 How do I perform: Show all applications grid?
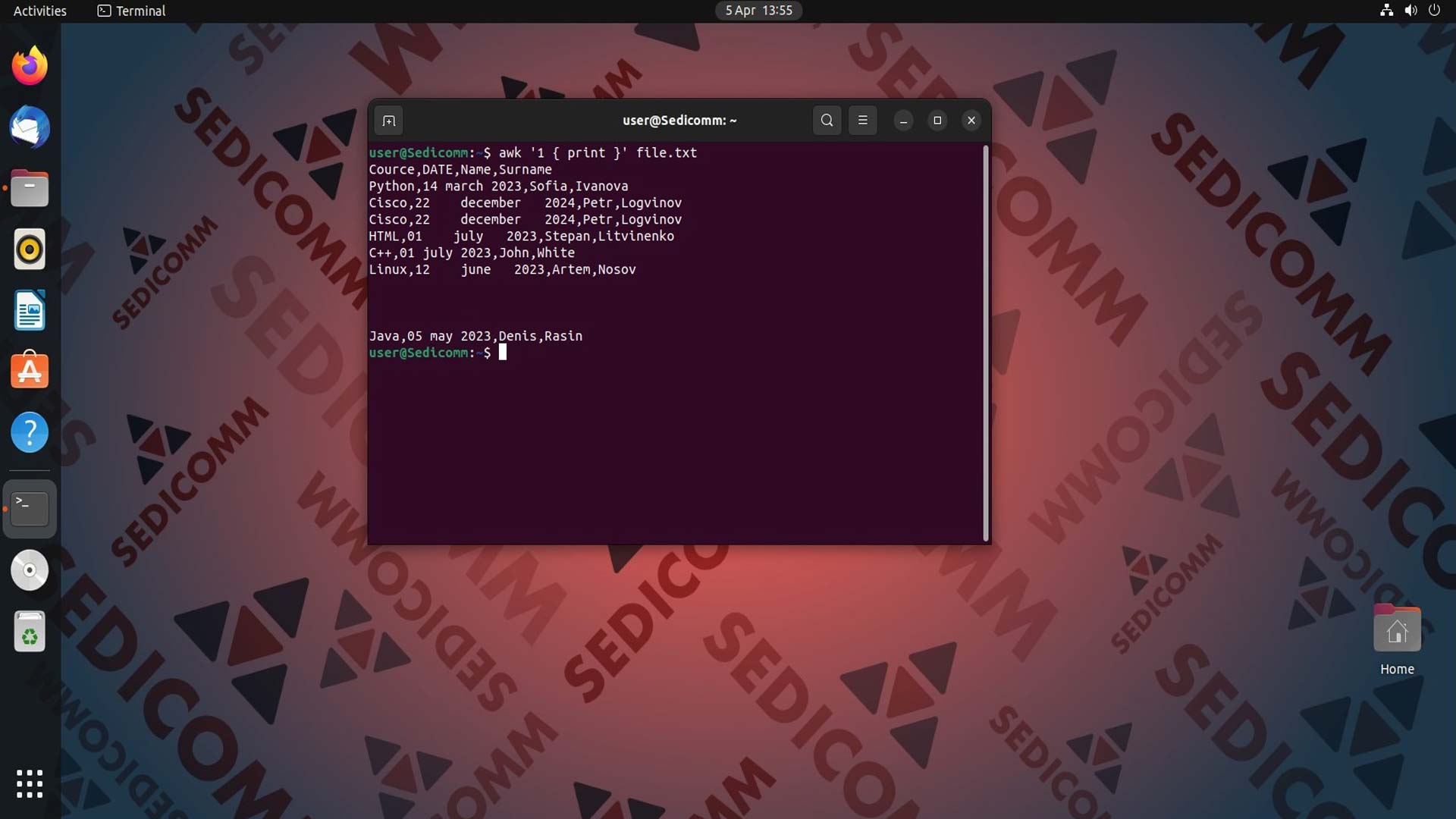point(30,783)
